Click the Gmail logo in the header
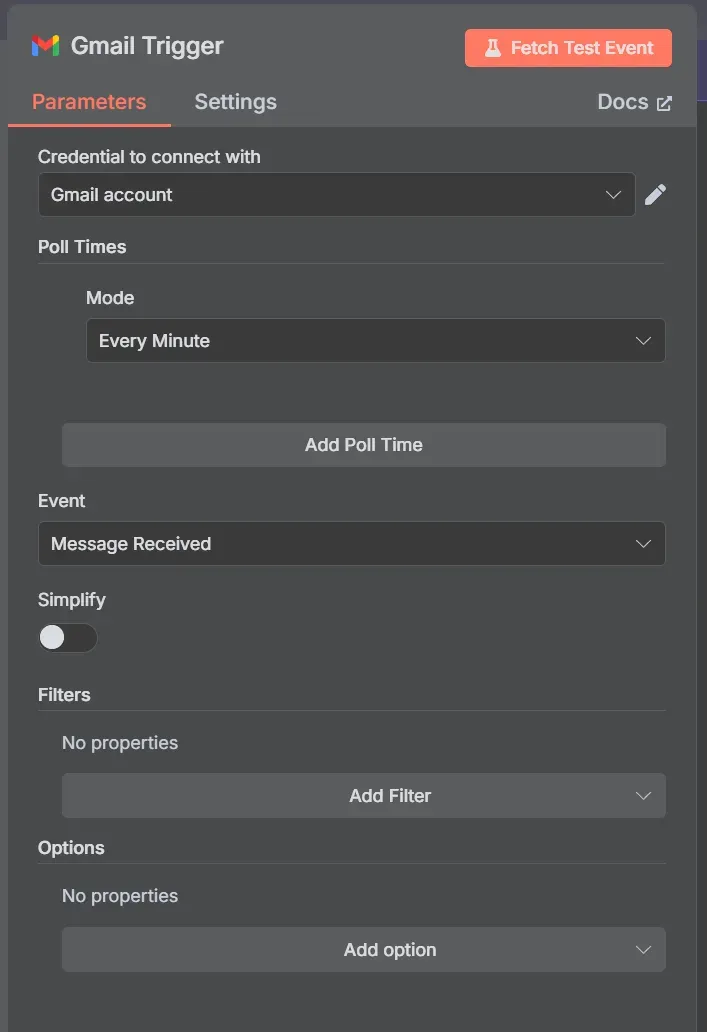The image size is (707, 1032). [46, 45]
